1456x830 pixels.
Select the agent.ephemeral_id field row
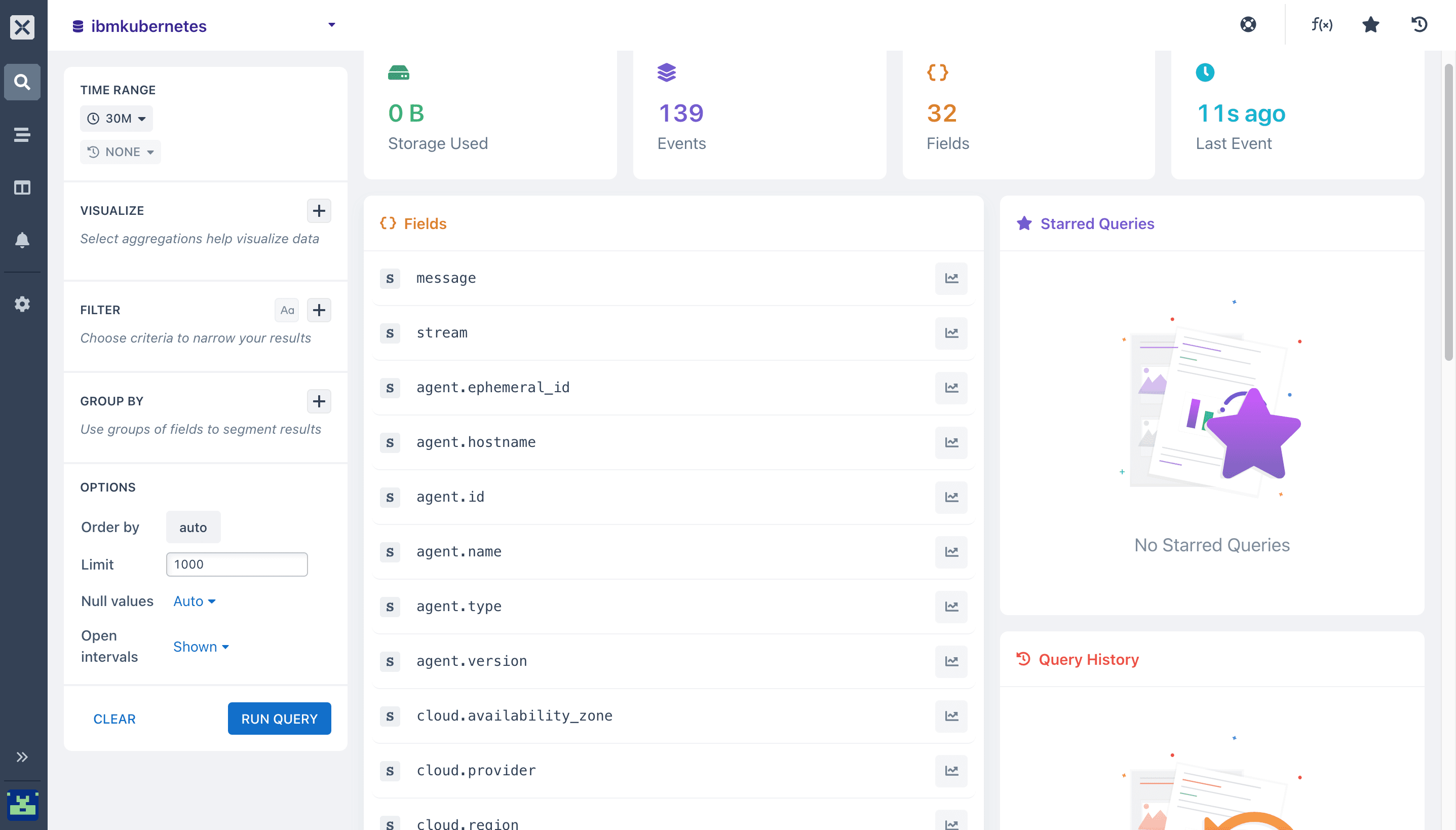(x=673, y=388)
